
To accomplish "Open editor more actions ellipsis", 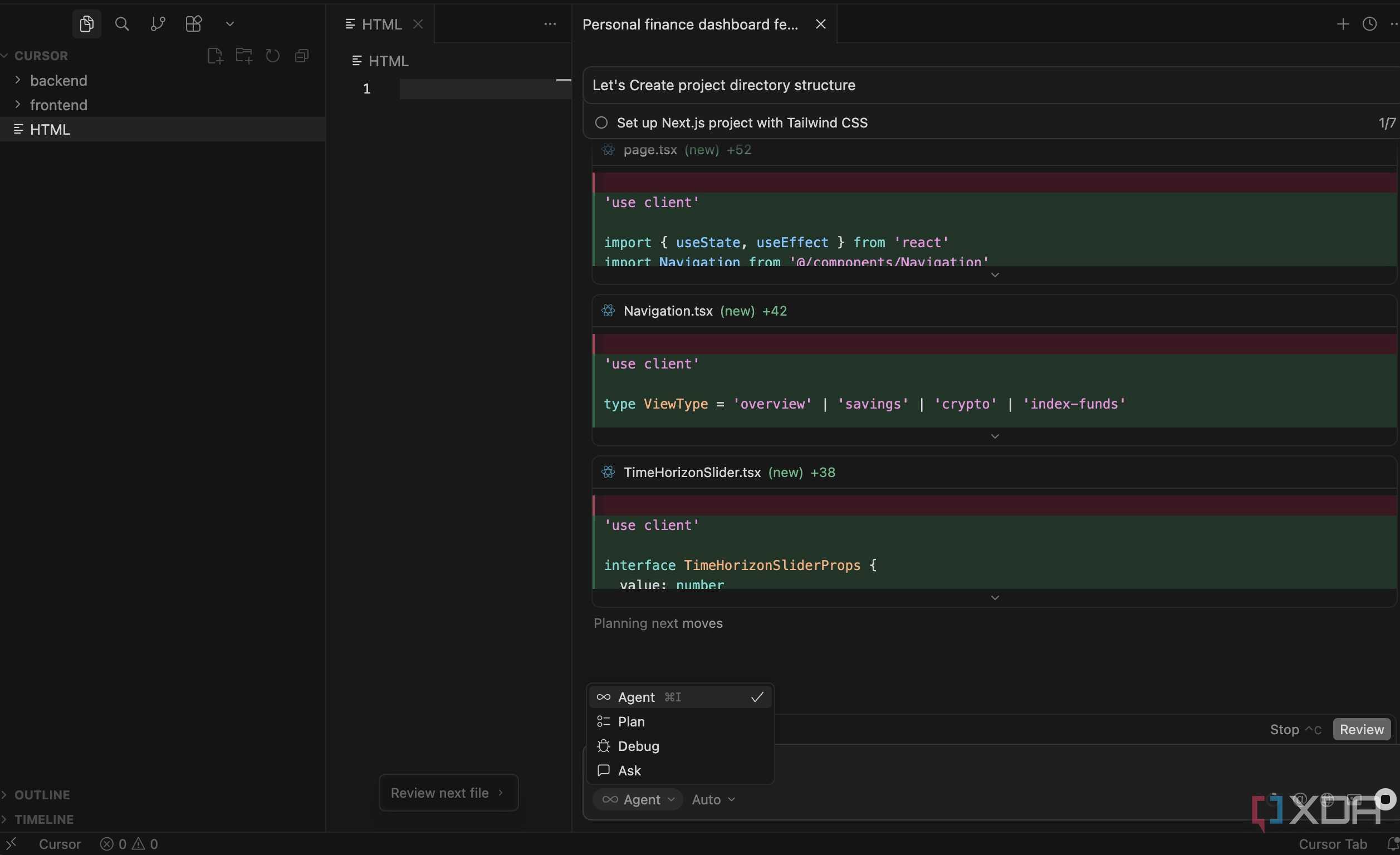I will click(550, 24).
